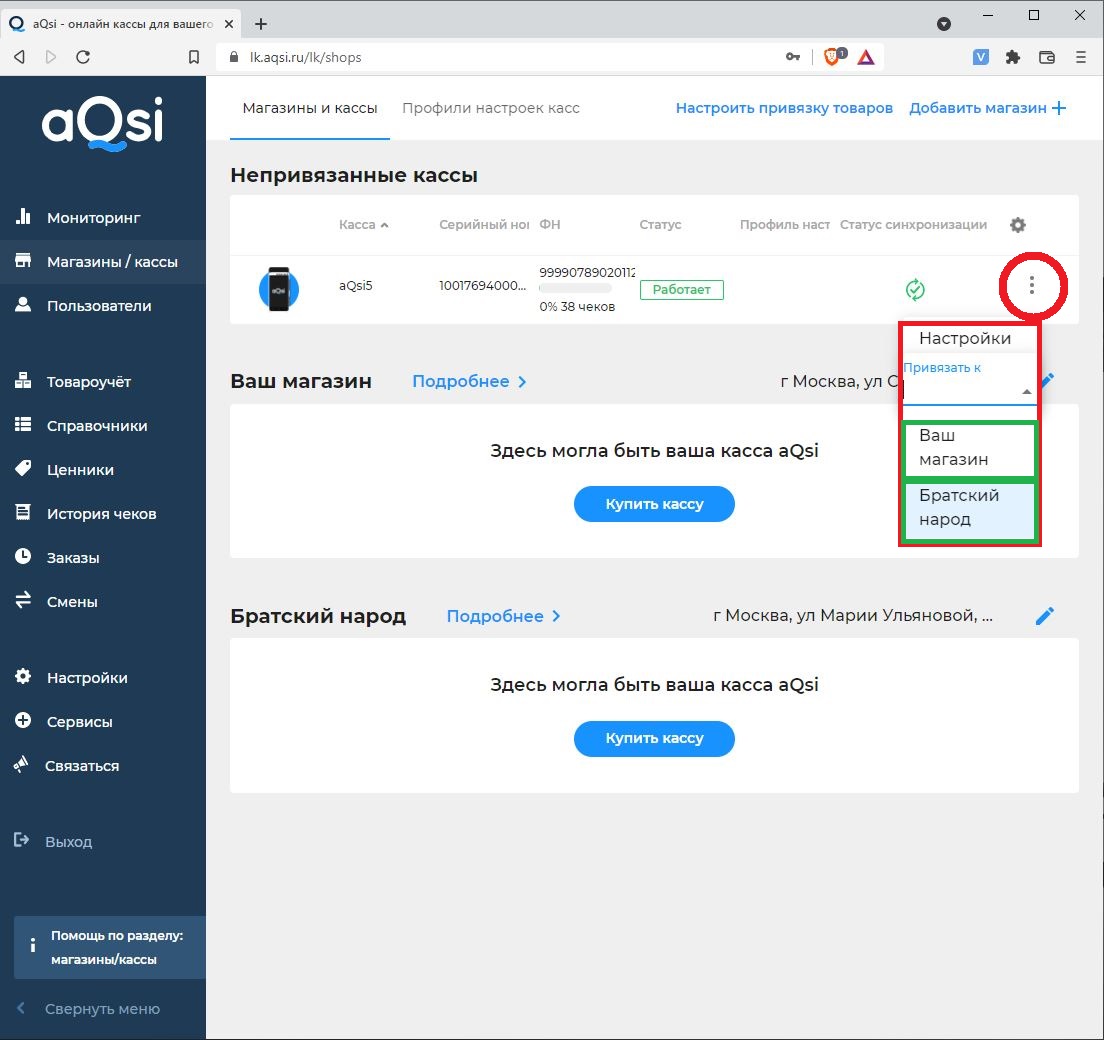The image size is (1104, 1040).
Task: Select Настройки from the register context menu
Action: coord(964,338)
